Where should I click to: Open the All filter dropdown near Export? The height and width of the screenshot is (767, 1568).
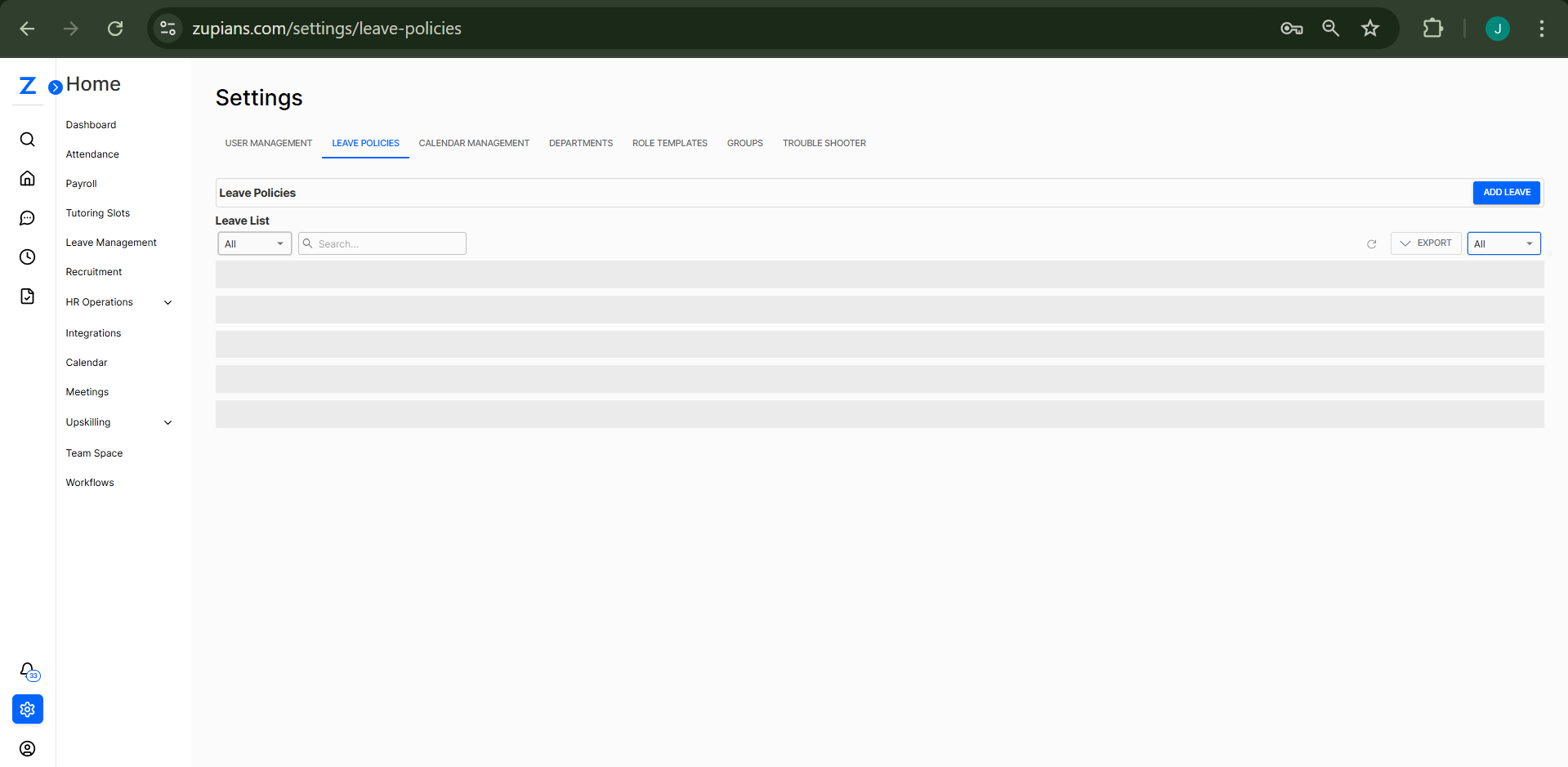tap(1503, 243)
